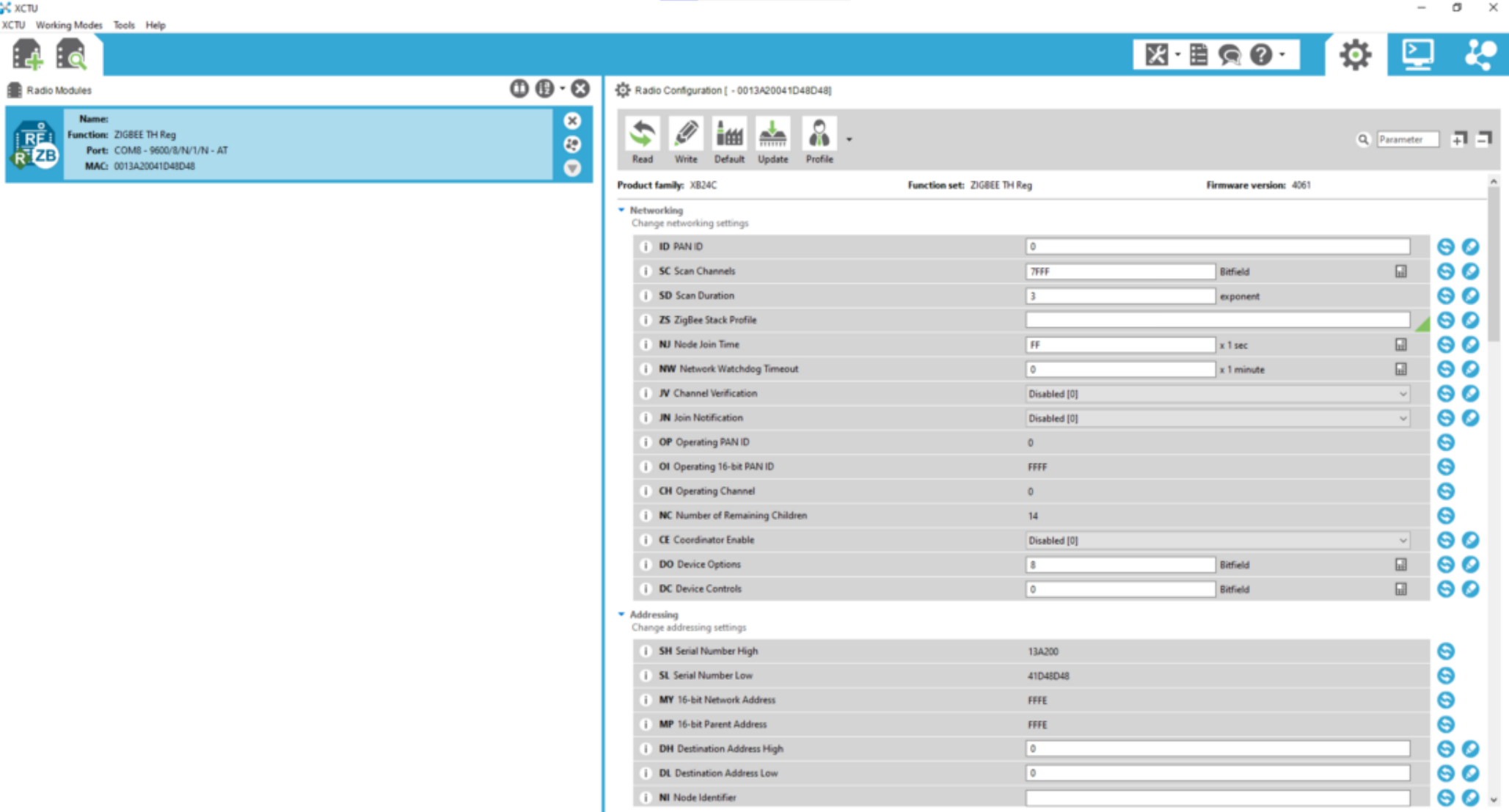Read radio settings with the Read button
The height and width of the screenshot is (812, 1509).
click(642, 141)
